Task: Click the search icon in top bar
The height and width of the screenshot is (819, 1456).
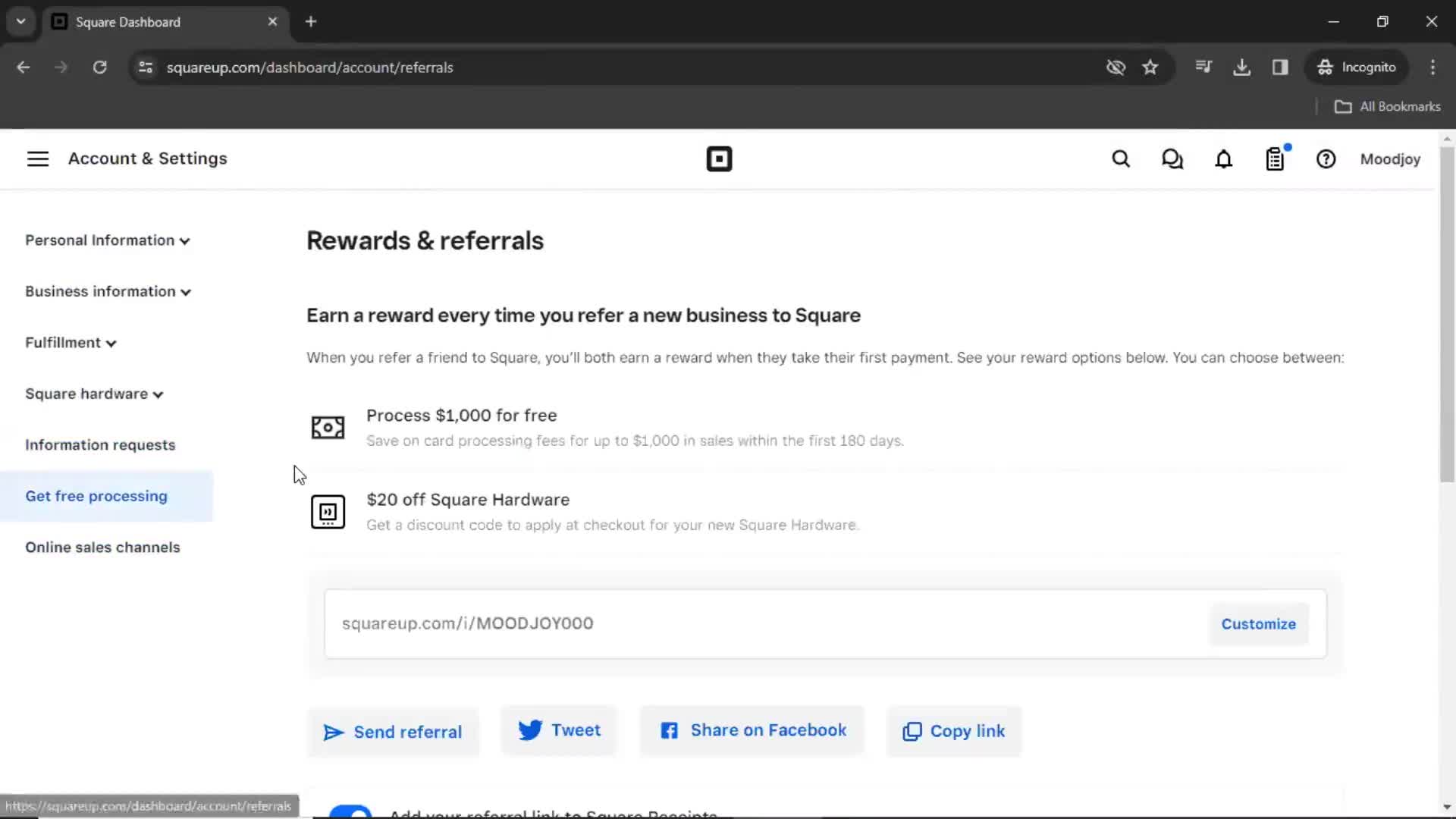Action: click(1121, 159)
